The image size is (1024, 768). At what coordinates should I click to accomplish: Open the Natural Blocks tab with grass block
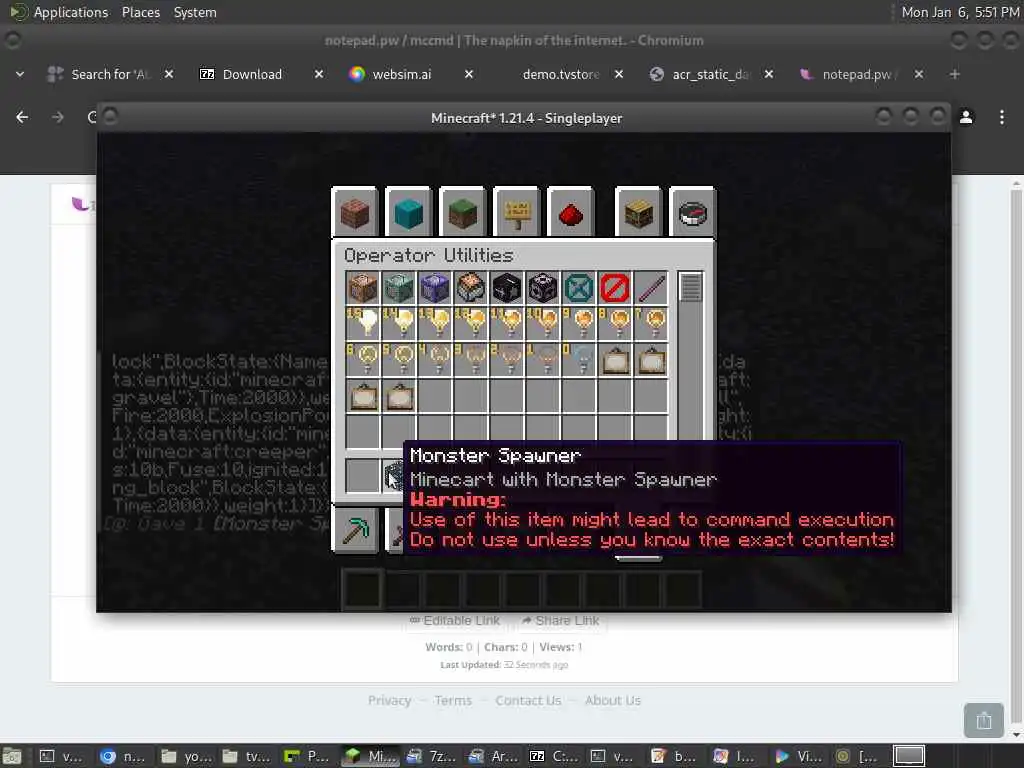pyautogui.click(x=463, y=213)
